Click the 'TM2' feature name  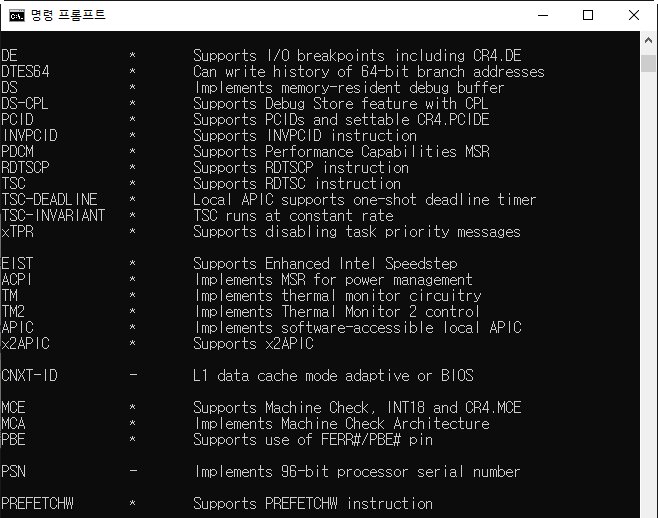(x=13, y=311)
